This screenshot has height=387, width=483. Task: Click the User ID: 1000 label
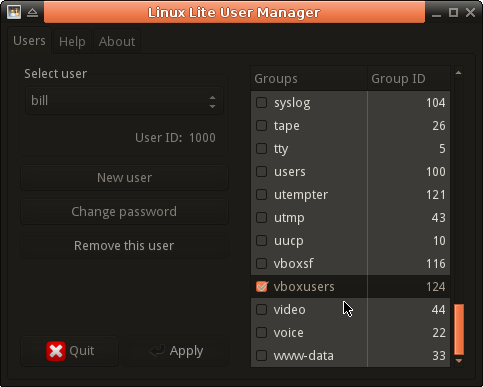coord(175,138)
